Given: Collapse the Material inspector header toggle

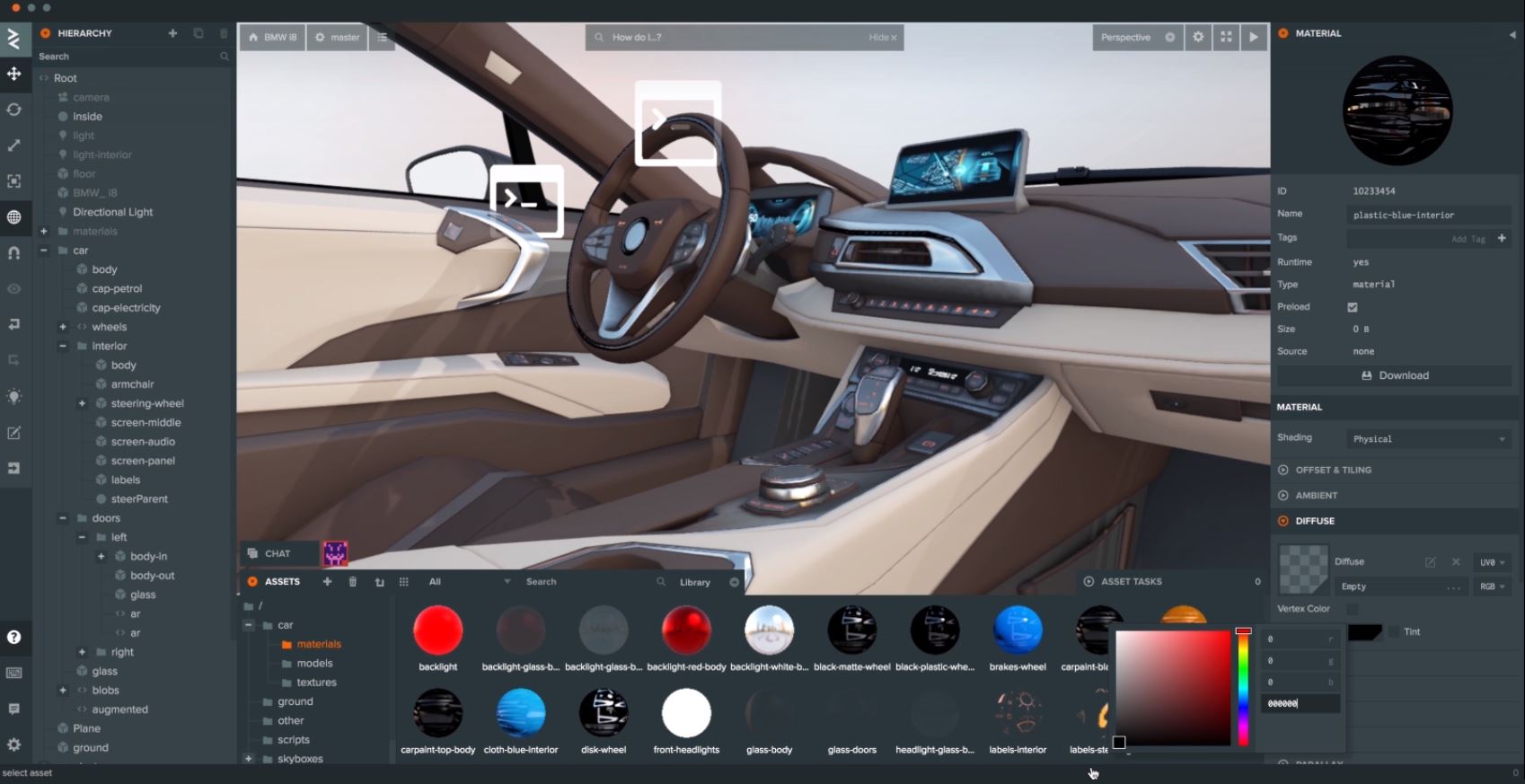Looking at the screenshot, I should [1283, 33].
